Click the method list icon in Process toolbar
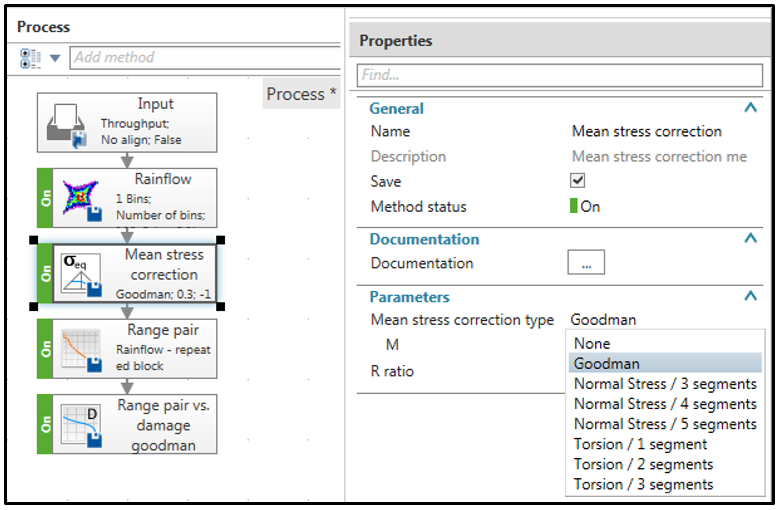 (30, 58)
